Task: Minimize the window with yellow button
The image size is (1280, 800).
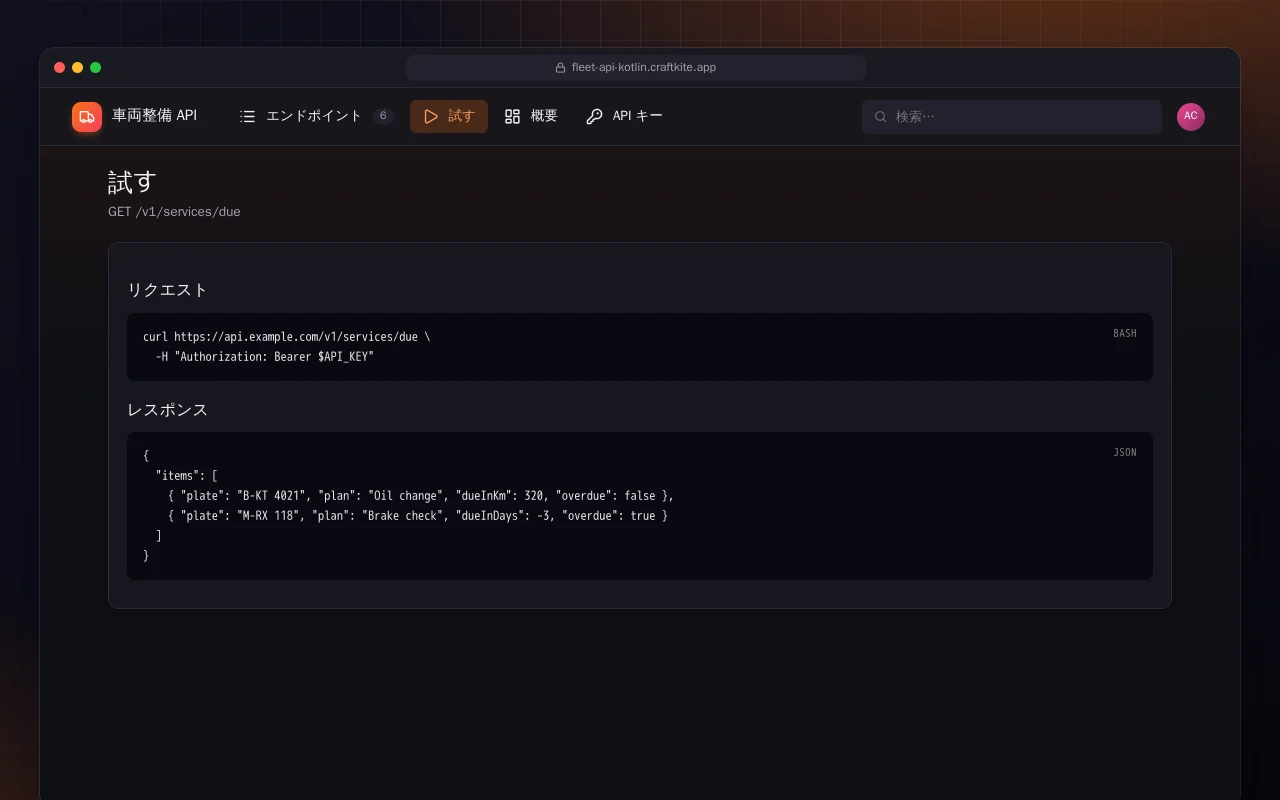Action: pyautogui.click(x=78, y=68)
